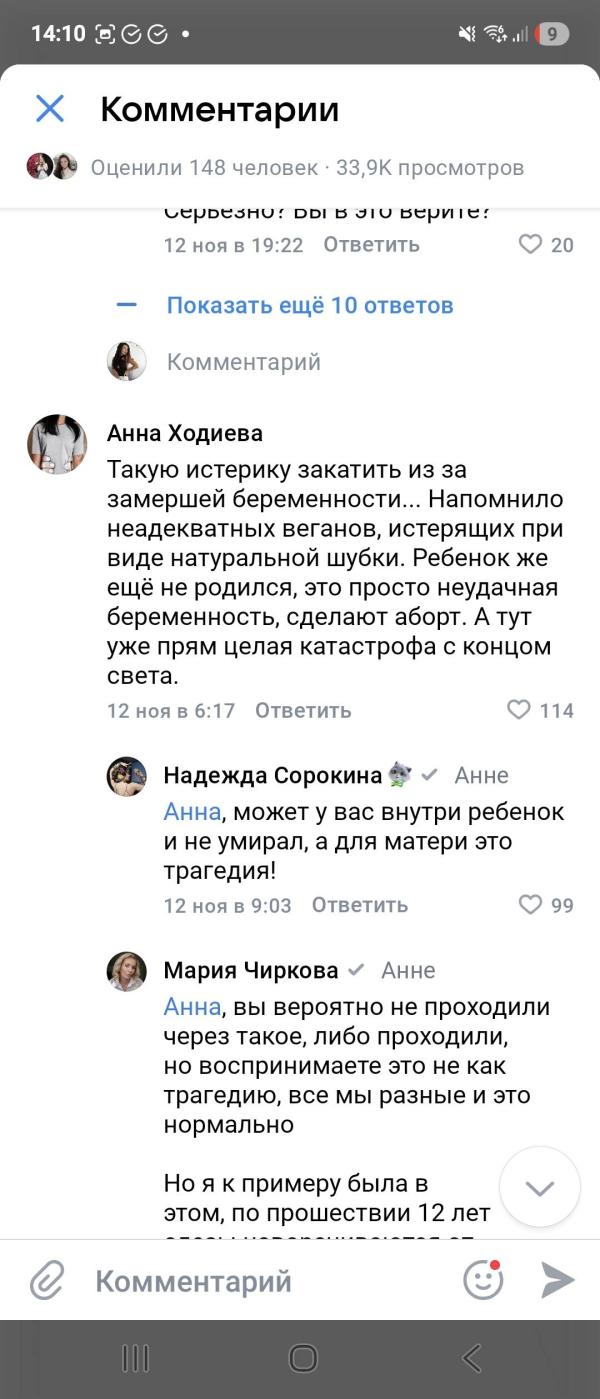Open the emoji smiley picker
The height and width of the screenshot is (1399, 600).
(483, 1280)
